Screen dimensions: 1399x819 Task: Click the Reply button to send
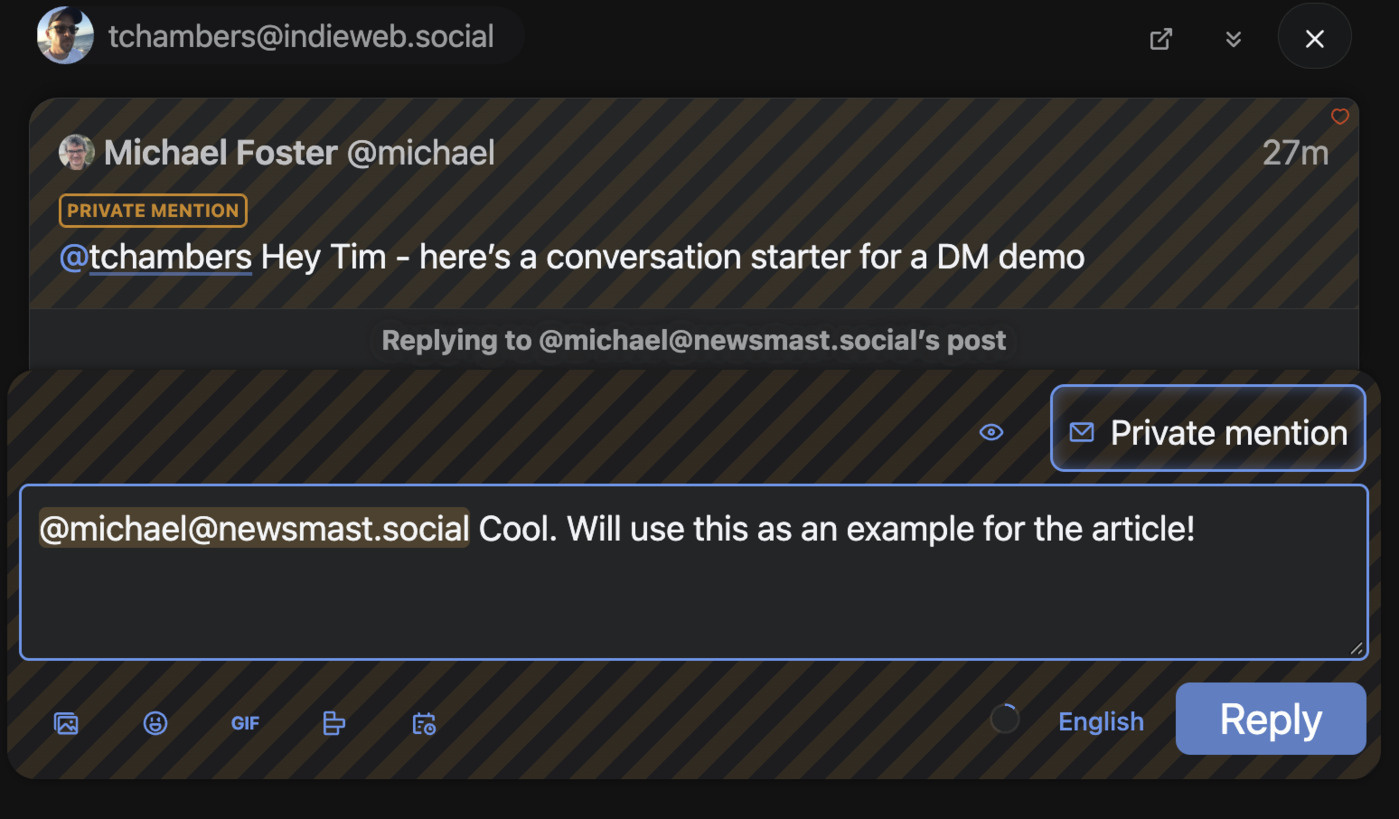[1270, 719]
